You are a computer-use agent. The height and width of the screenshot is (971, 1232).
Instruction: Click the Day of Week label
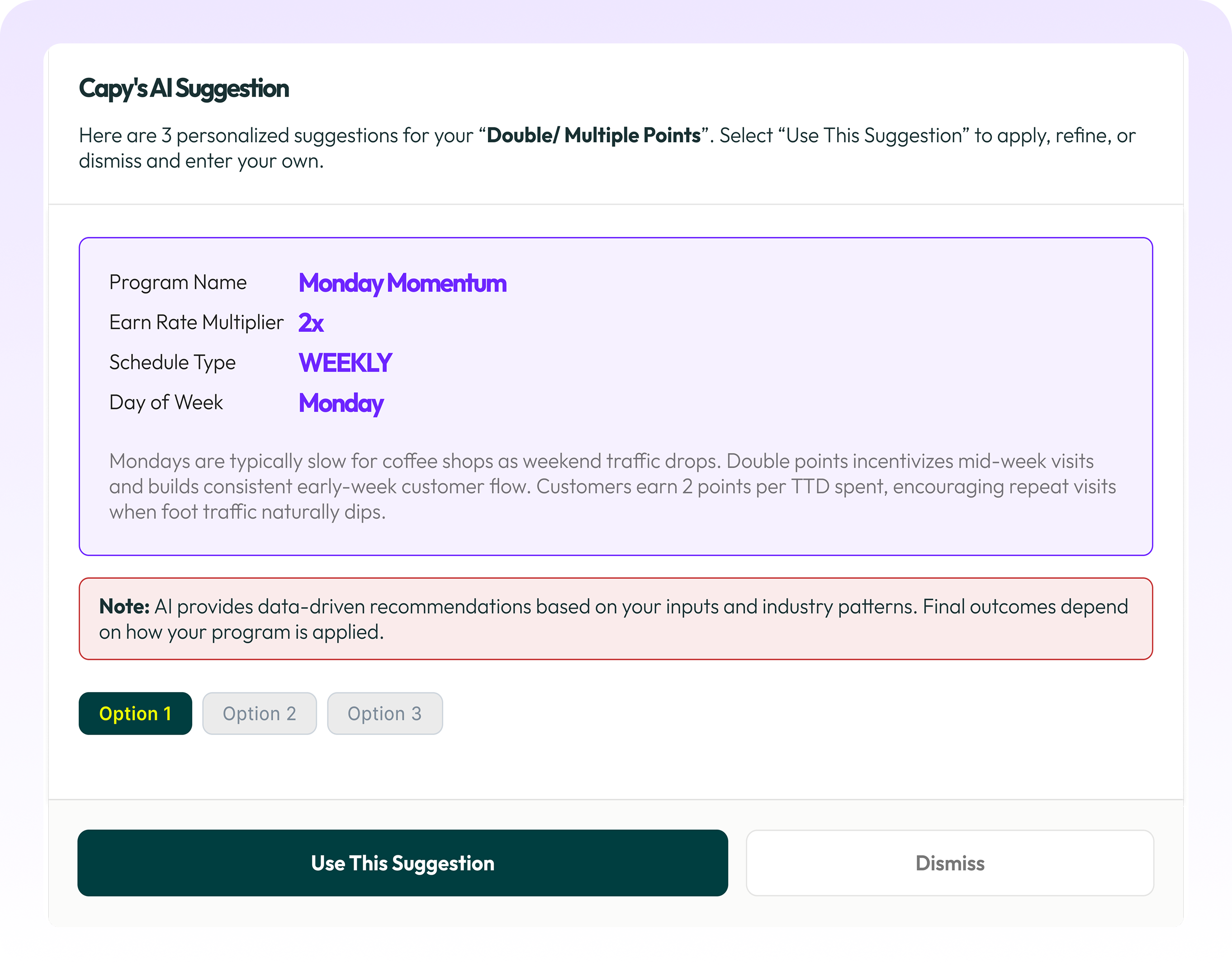click(x=166, y=402)
